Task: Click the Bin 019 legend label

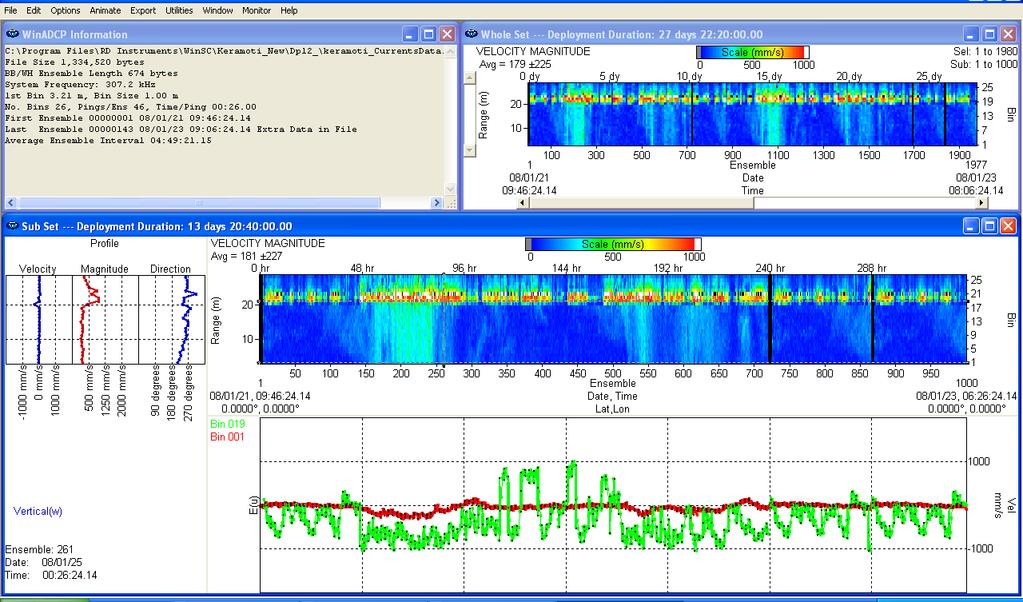Action: (x=227, y=425)
